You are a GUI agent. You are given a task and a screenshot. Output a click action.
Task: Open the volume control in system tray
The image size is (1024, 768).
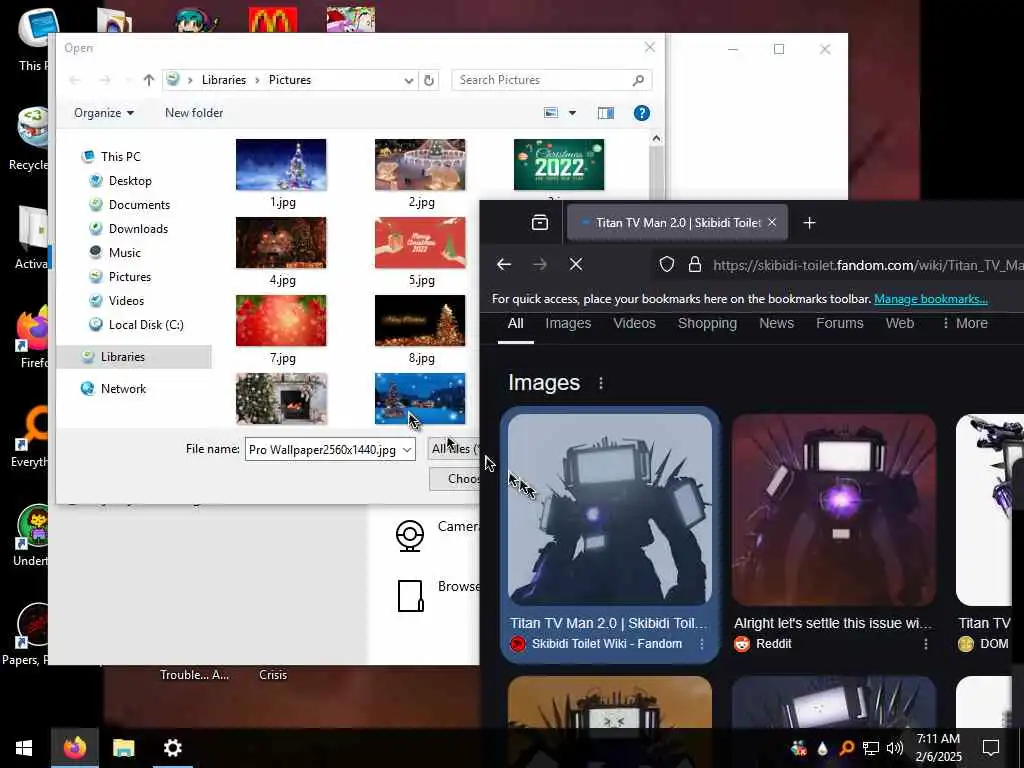pos(895,748)
